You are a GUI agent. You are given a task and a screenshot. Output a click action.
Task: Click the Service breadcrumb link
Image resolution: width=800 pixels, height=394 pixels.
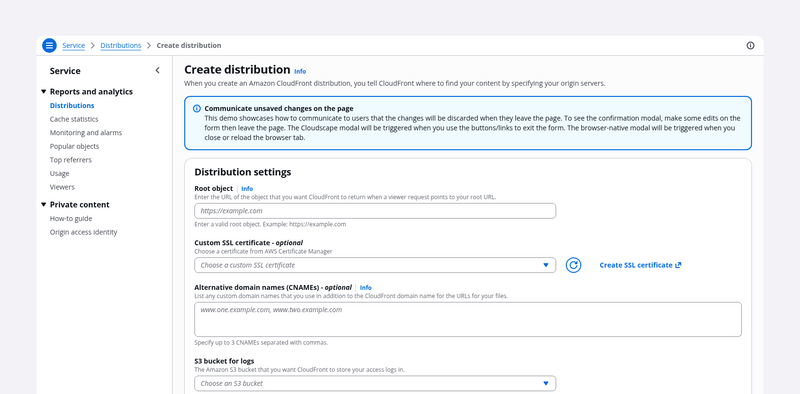click(73, 45)
